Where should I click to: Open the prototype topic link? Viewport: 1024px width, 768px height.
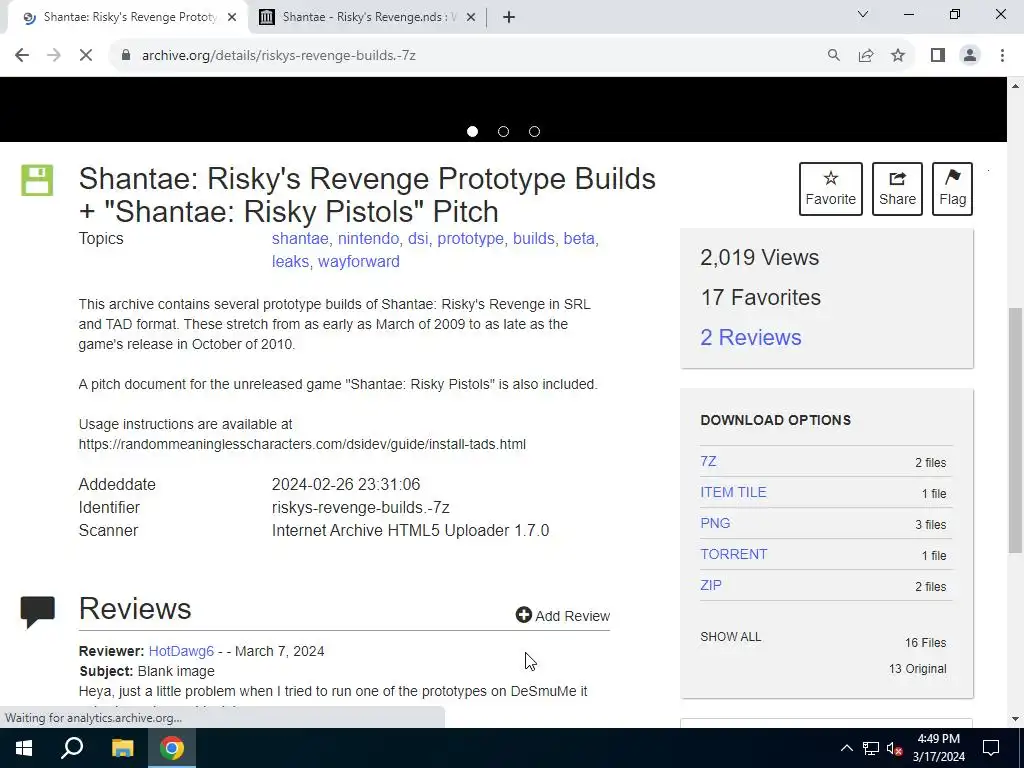[470, 238]
